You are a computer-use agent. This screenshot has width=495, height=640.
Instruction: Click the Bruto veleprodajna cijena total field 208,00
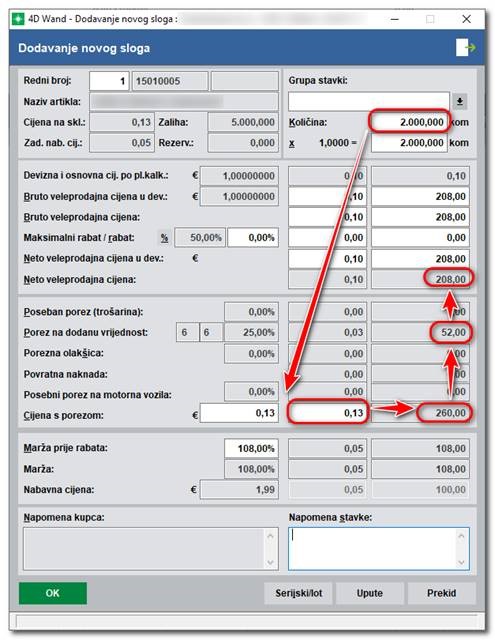(x=420, y=217)
